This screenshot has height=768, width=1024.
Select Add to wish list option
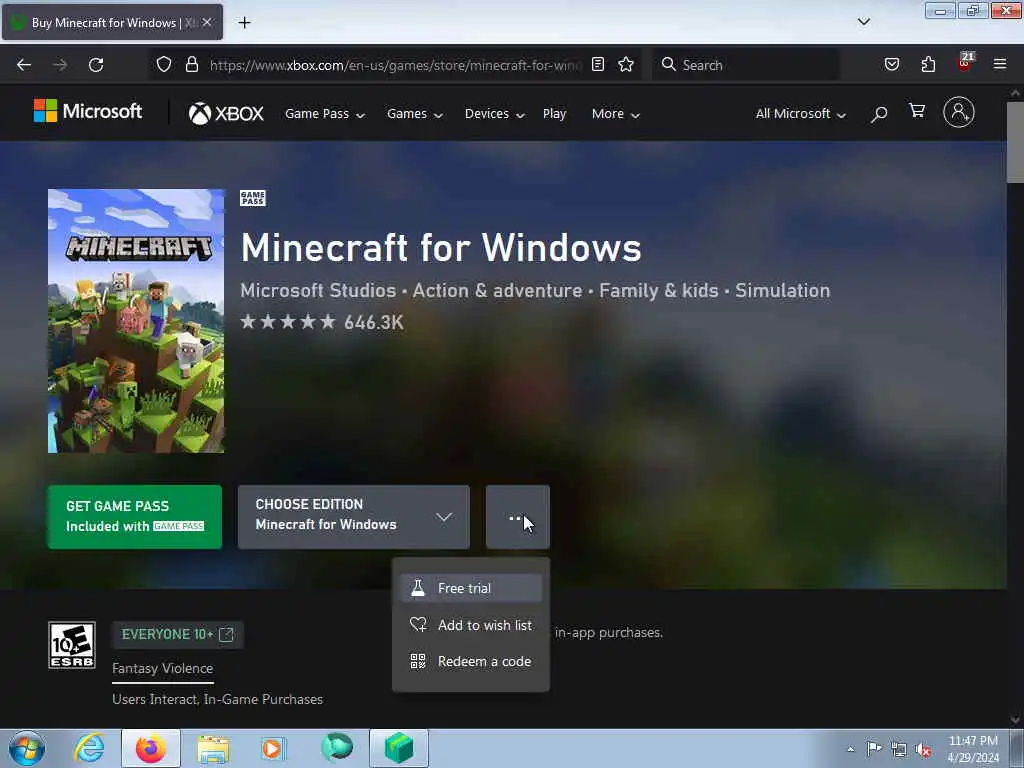470,625
